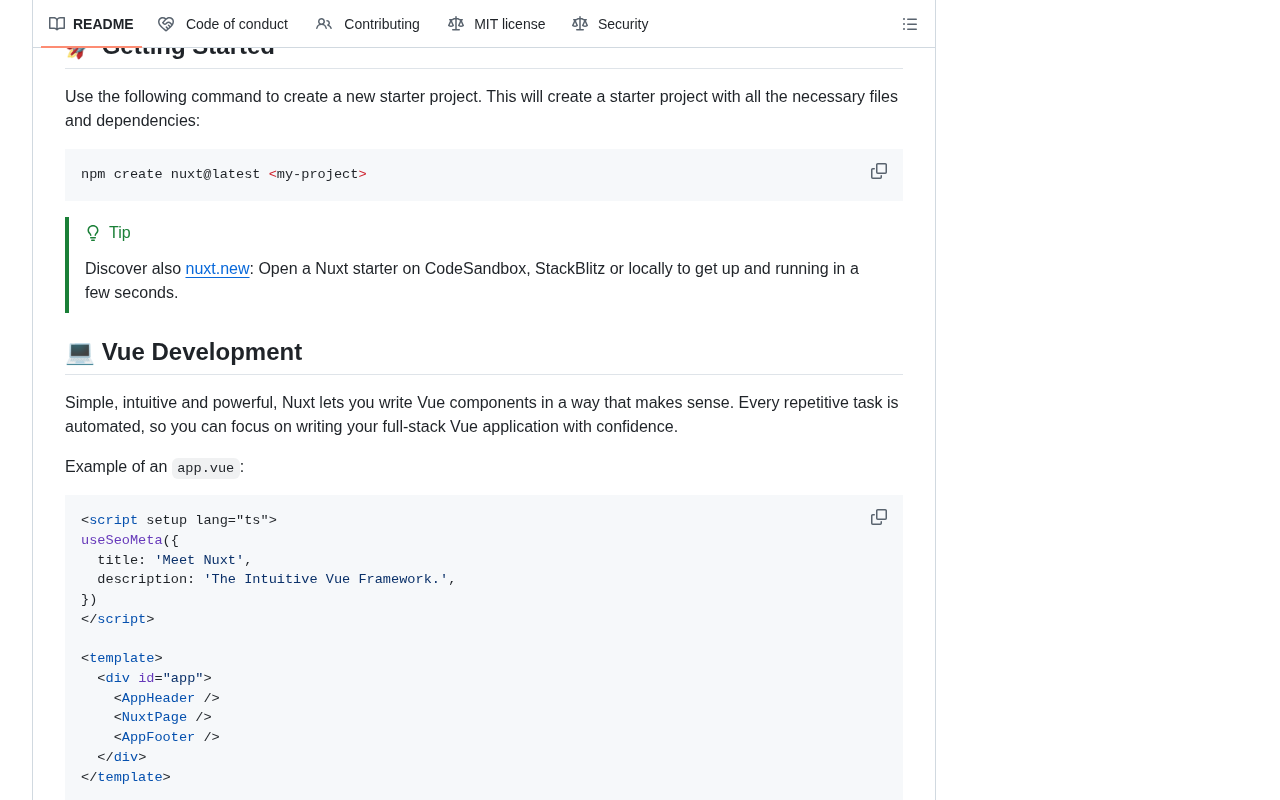This screenshot has height=800, width=1280.
Task: Click the useSeoMeta code line
Action: (x=130, y=540)
